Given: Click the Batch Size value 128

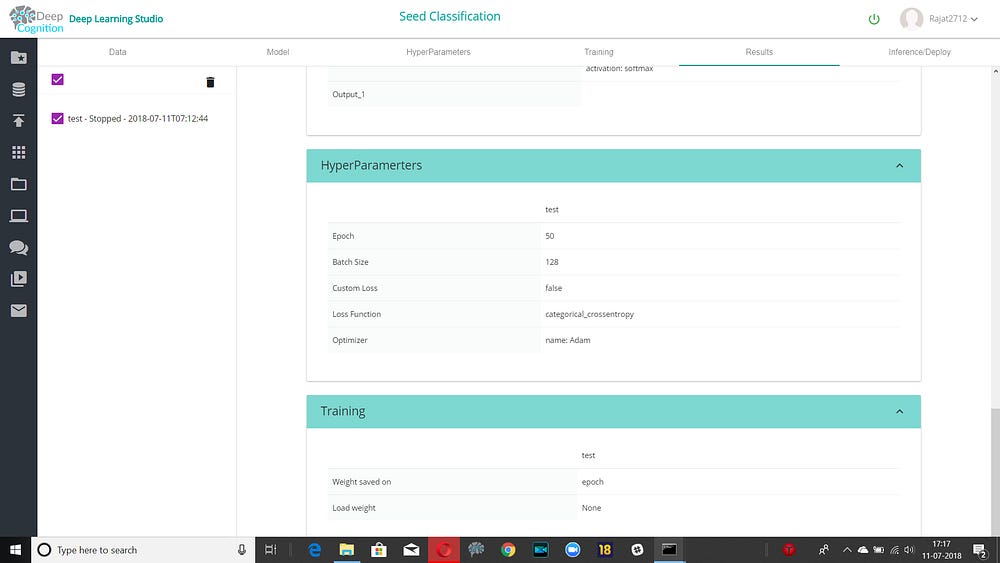Looking at the screenshot, I should [552, 262].
